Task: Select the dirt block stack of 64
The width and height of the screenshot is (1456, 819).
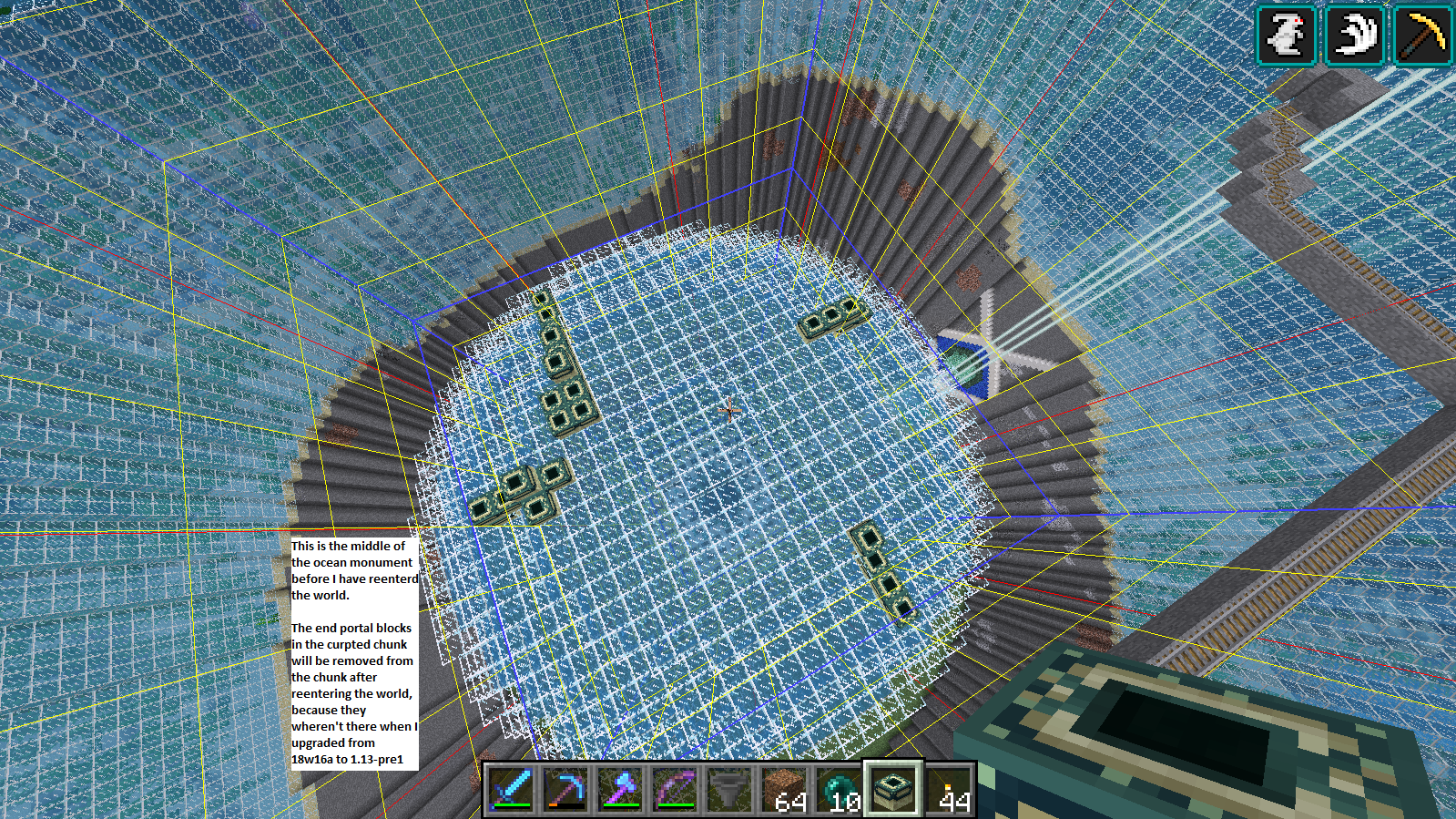Action: pos(784,788)
